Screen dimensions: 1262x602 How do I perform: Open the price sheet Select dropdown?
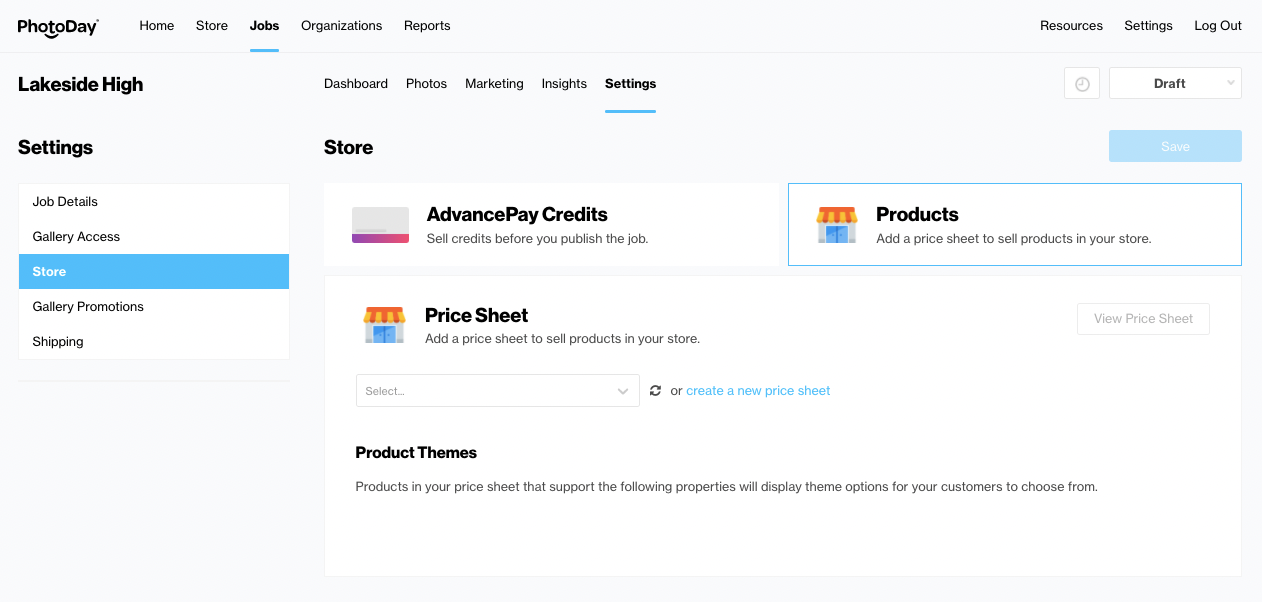coord(486,391)
